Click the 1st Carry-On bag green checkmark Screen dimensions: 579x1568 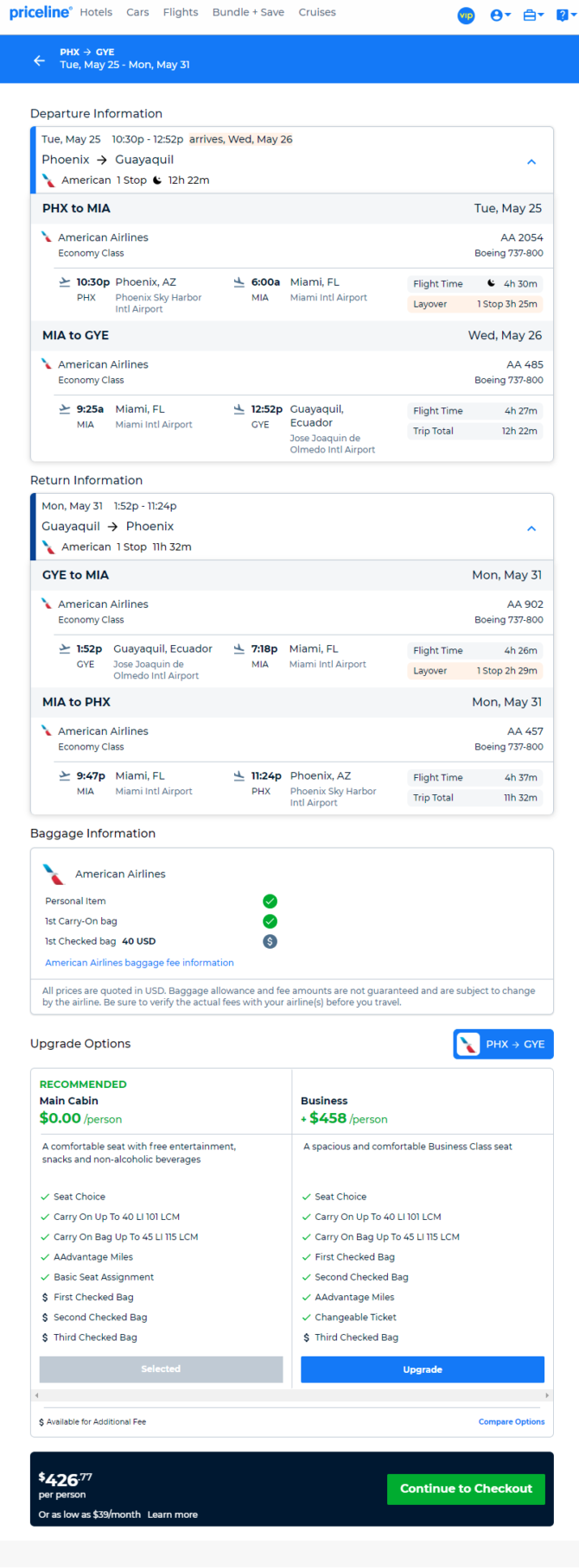270,921
